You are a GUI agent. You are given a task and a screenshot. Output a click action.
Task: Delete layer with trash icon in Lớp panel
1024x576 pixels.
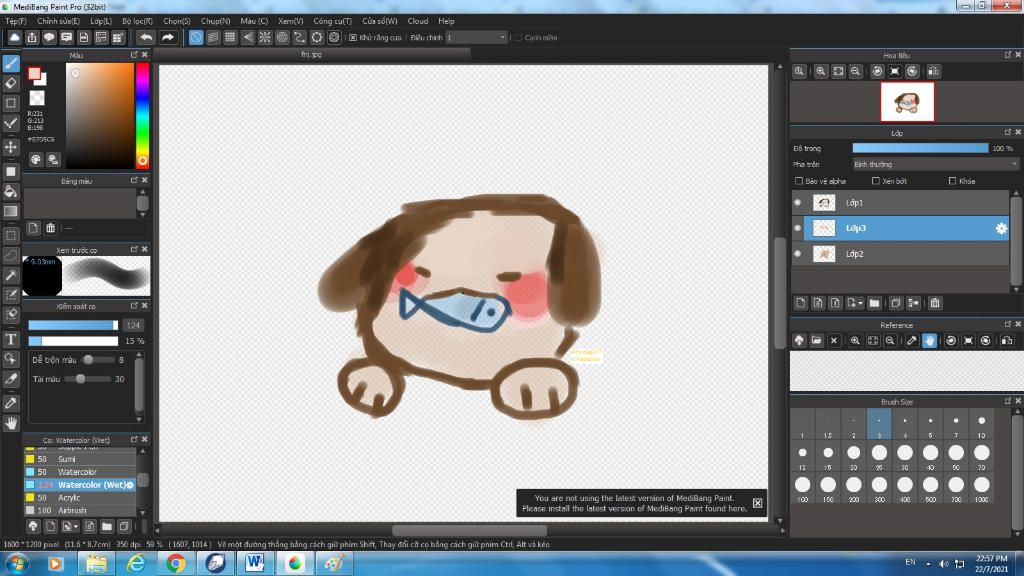(935, 303)
